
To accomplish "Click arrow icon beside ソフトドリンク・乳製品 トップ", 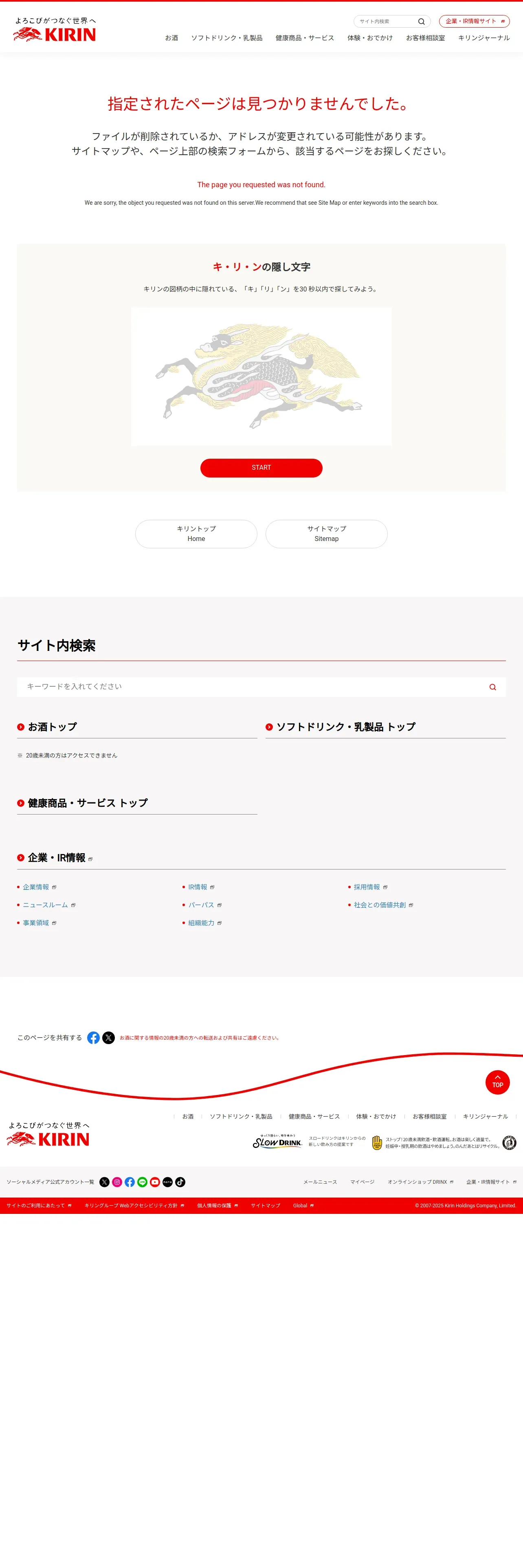I will tap(269, 727).
